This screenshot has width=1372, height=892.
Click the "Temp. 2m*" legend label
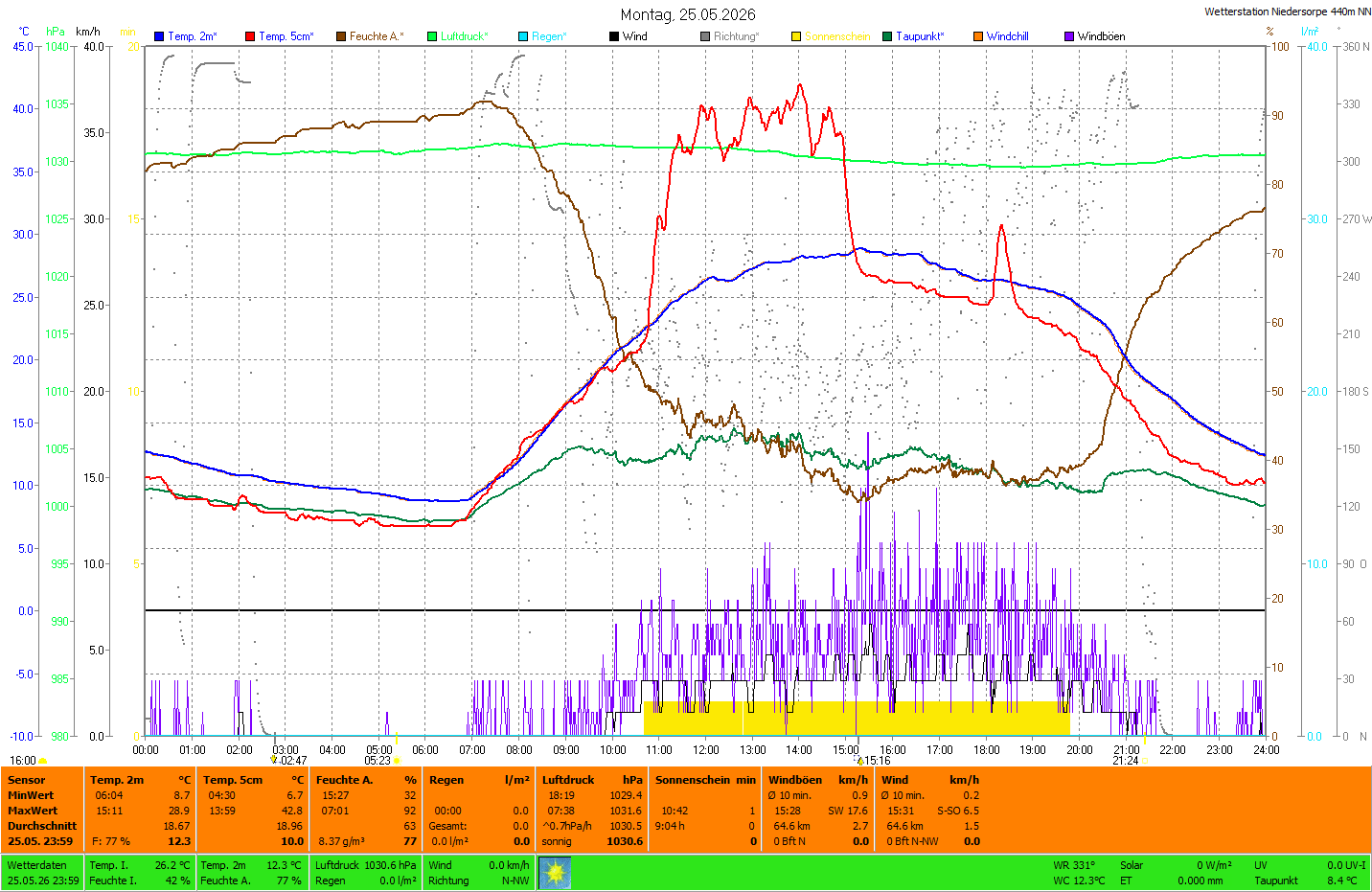193,36
